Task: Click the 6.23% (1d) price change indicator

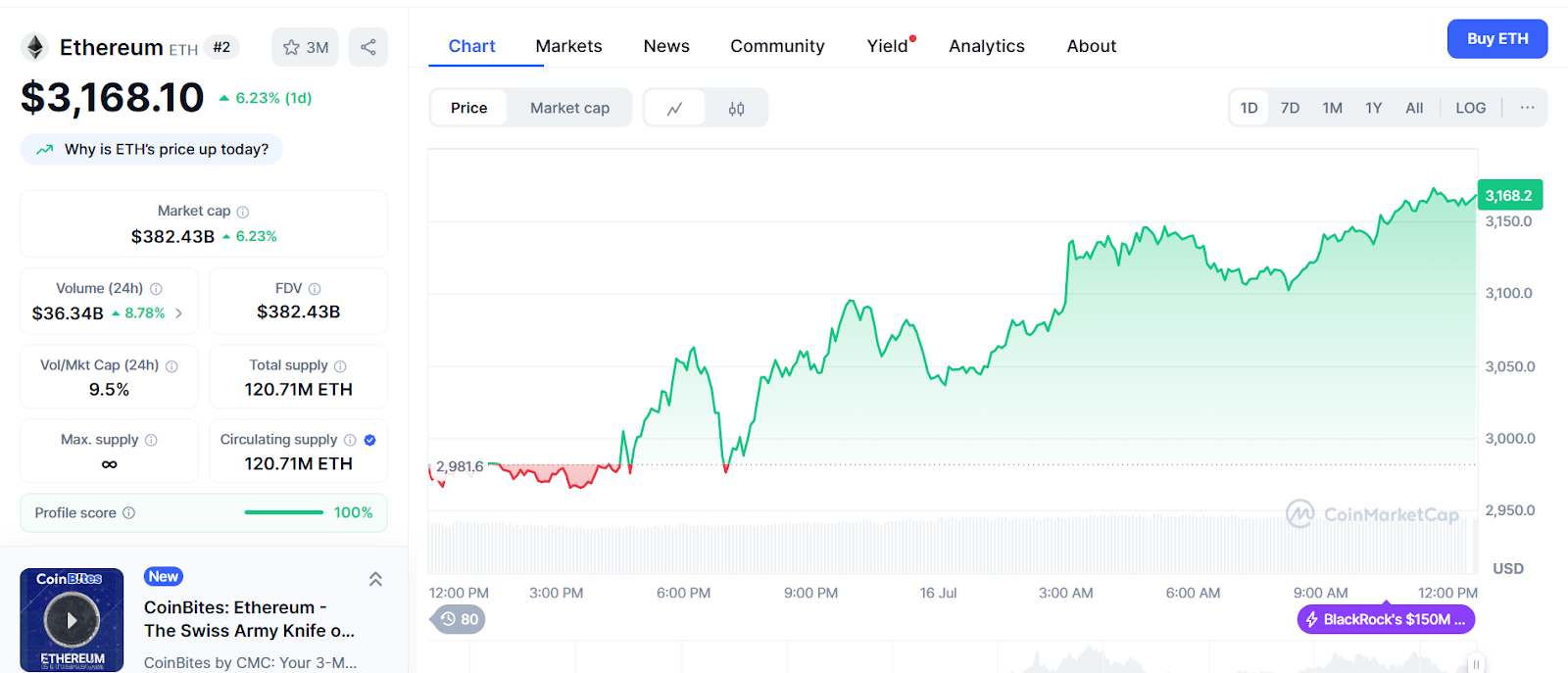Action: [x=266, y=98]
